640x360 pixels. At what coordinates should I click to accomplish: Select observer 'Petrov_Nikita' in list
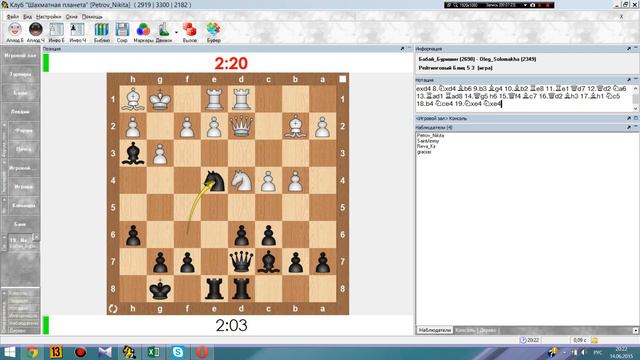[x=430, y=135]
